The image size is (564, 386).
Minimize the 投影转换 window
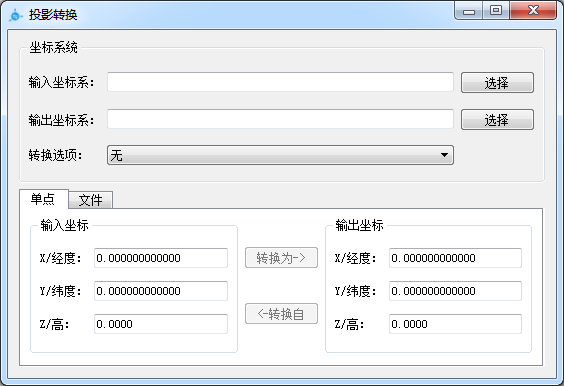pyautogui.click(x=469, y=11)
